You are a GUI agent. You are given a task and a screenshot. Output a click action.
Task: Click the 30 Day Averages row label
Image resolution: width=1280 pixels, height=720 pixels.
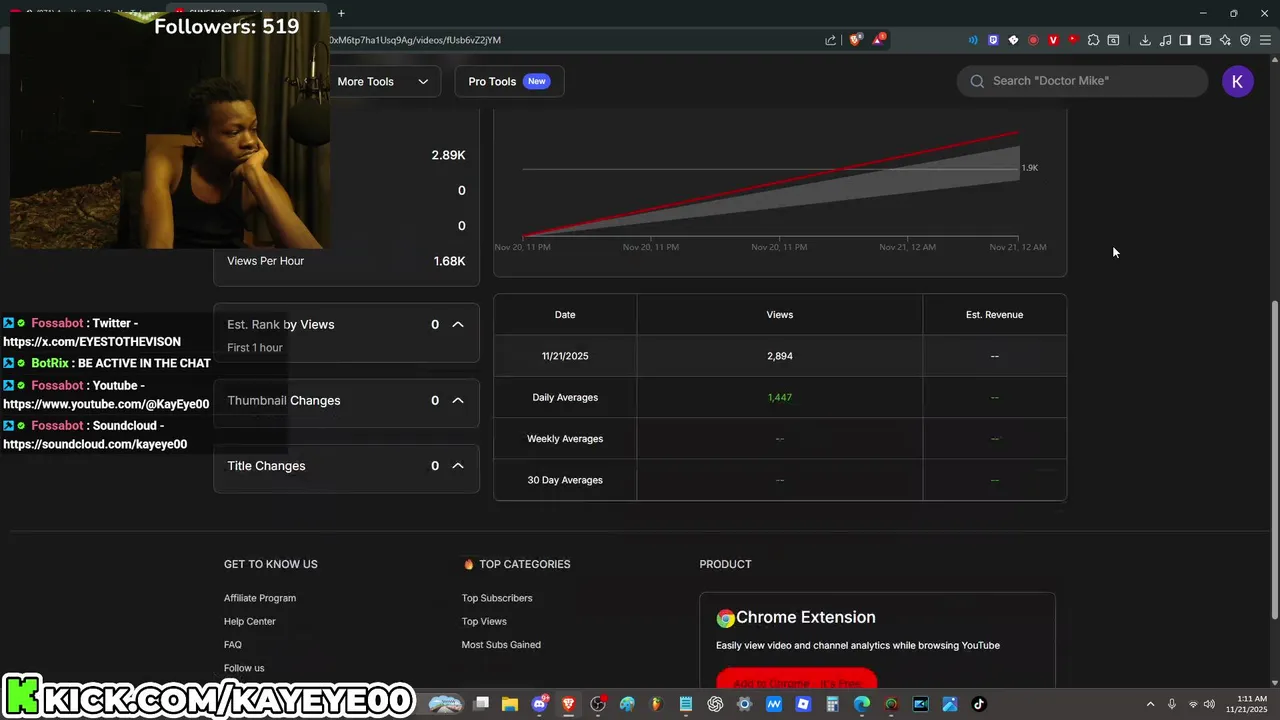click(x=565, y=480)
